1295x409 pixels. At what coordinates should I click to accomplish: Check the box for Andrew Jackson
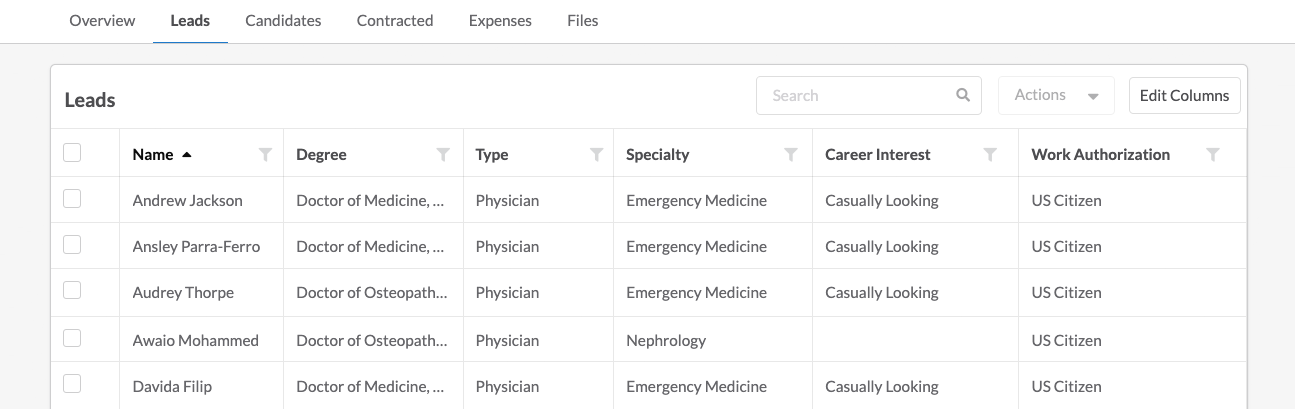(x=72, y=199)
